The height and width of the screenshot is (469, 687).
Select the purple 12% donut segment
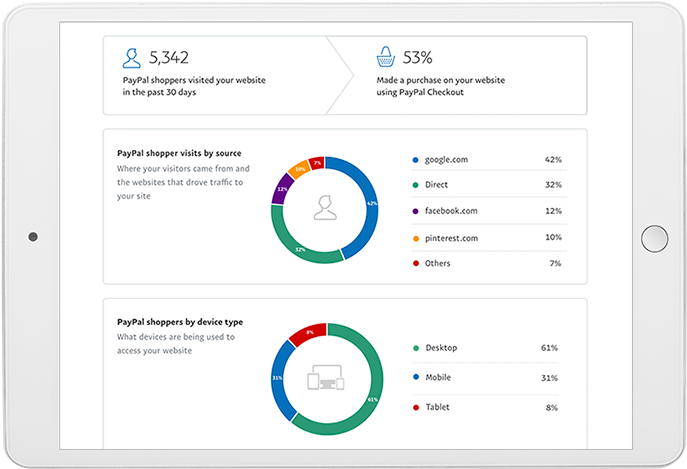282,189
